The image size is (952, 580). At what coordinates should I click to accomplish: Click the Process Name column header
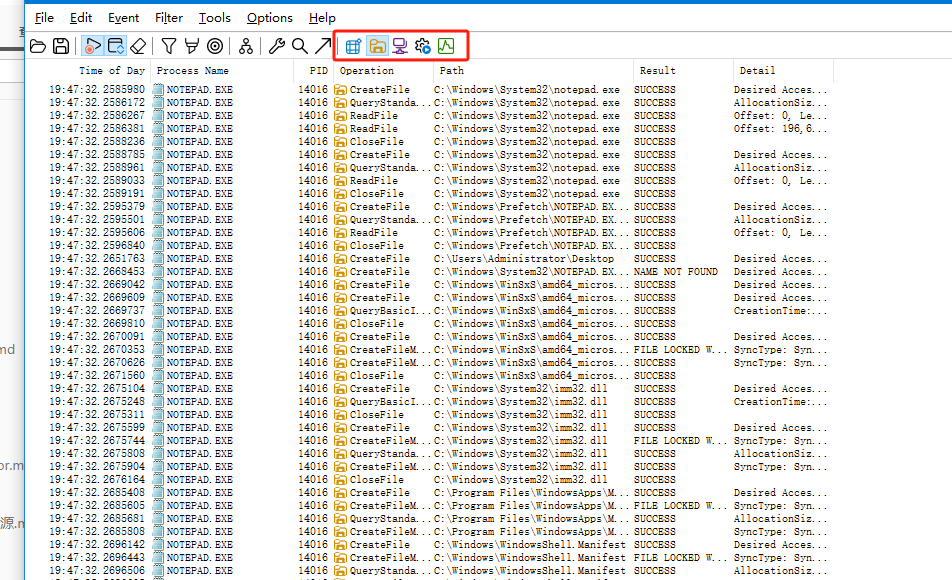(x=192, y=71)
